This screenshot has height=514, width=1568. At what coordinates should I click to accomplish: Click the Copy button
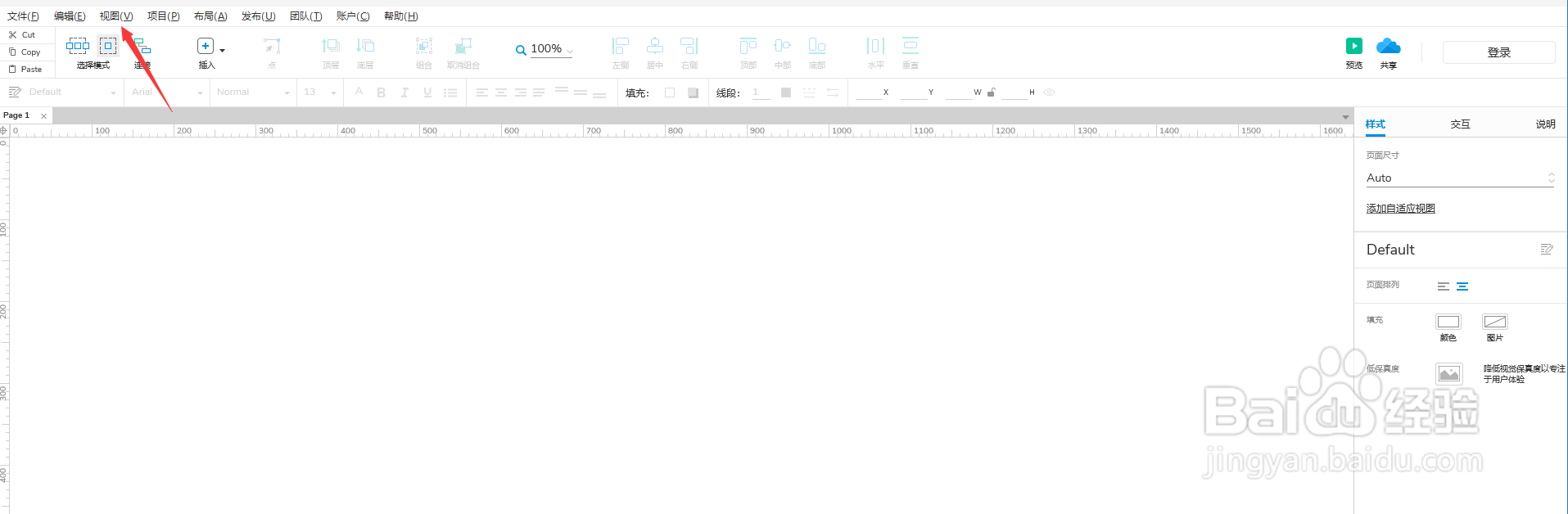point(25,52)
